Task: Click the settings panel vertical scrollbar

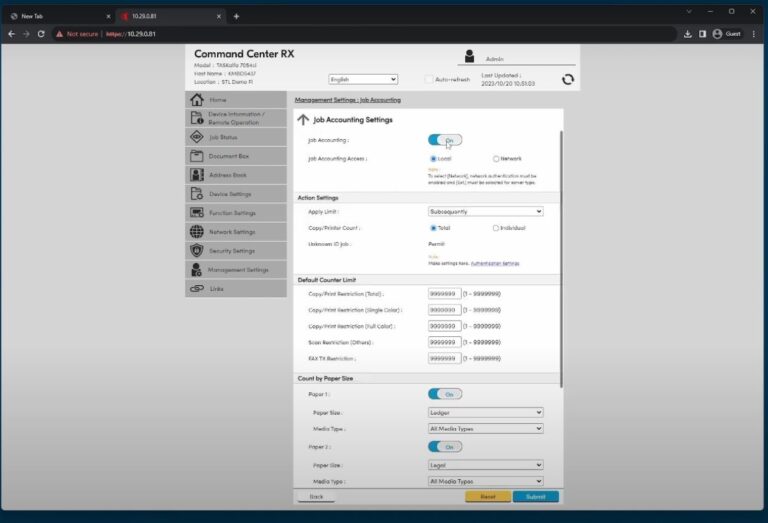Action: tap(561, 259)
